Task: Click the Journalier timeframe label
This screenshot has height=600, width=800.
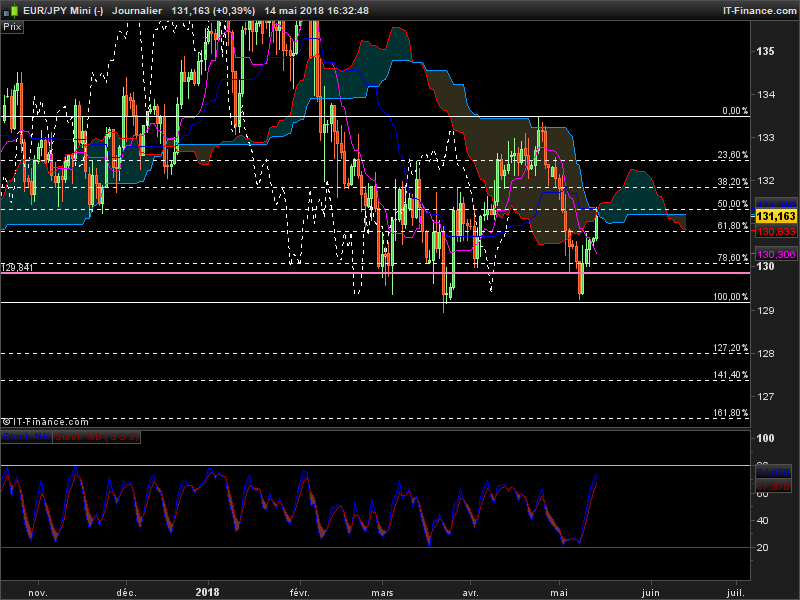Action: [137, 11]
